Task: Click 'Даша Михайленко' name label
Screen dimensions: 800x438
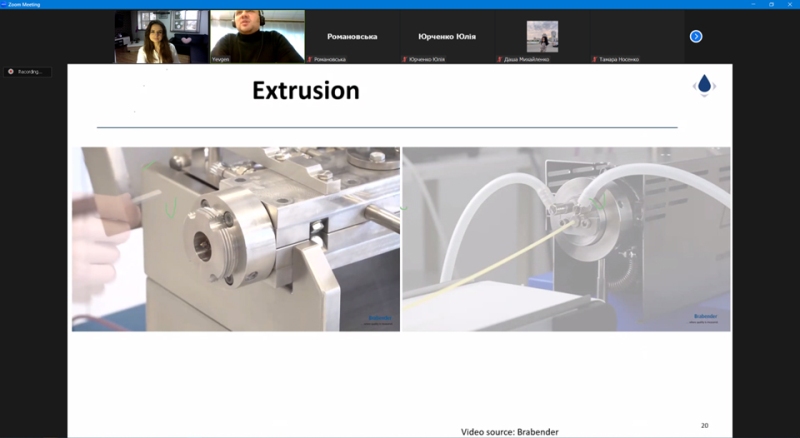Action: 527,60
